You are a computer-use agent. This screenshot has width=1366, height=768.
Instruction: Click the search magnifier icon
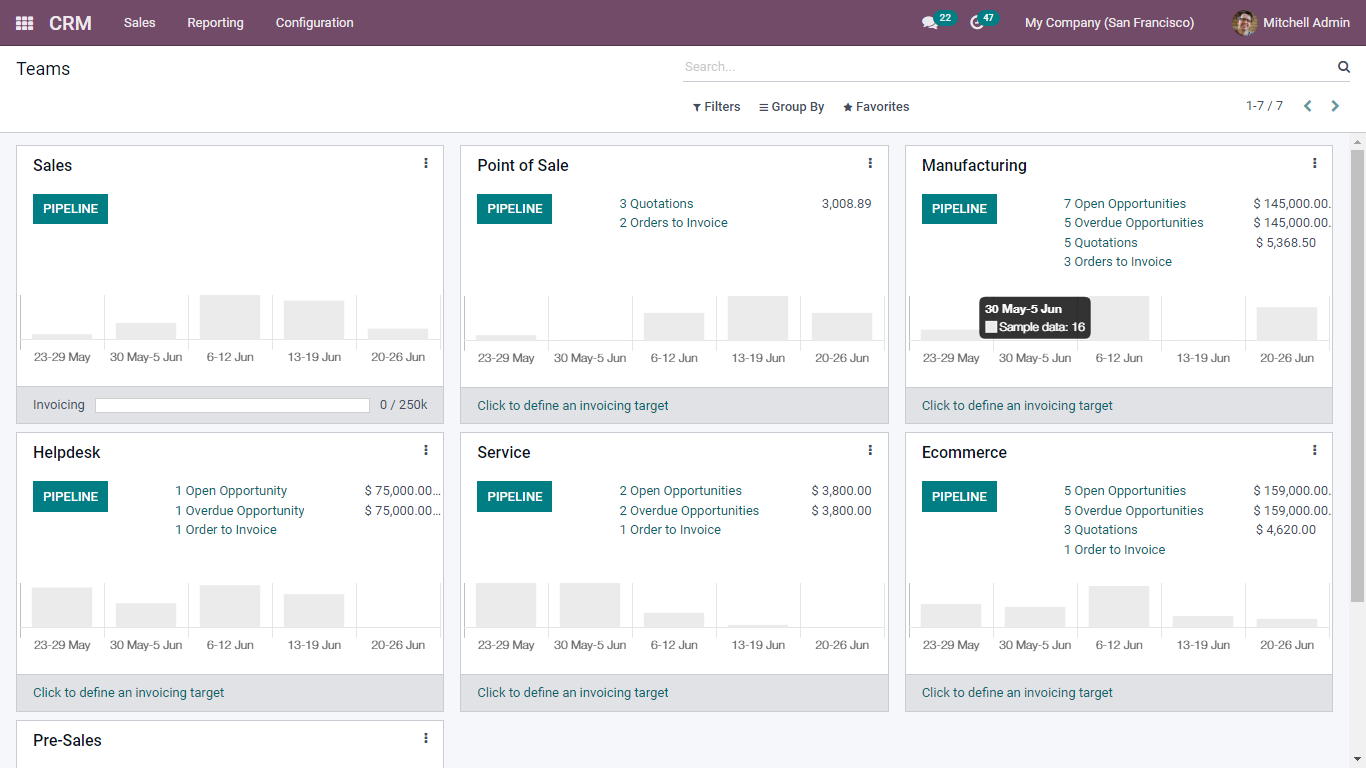coord(1344,67)
